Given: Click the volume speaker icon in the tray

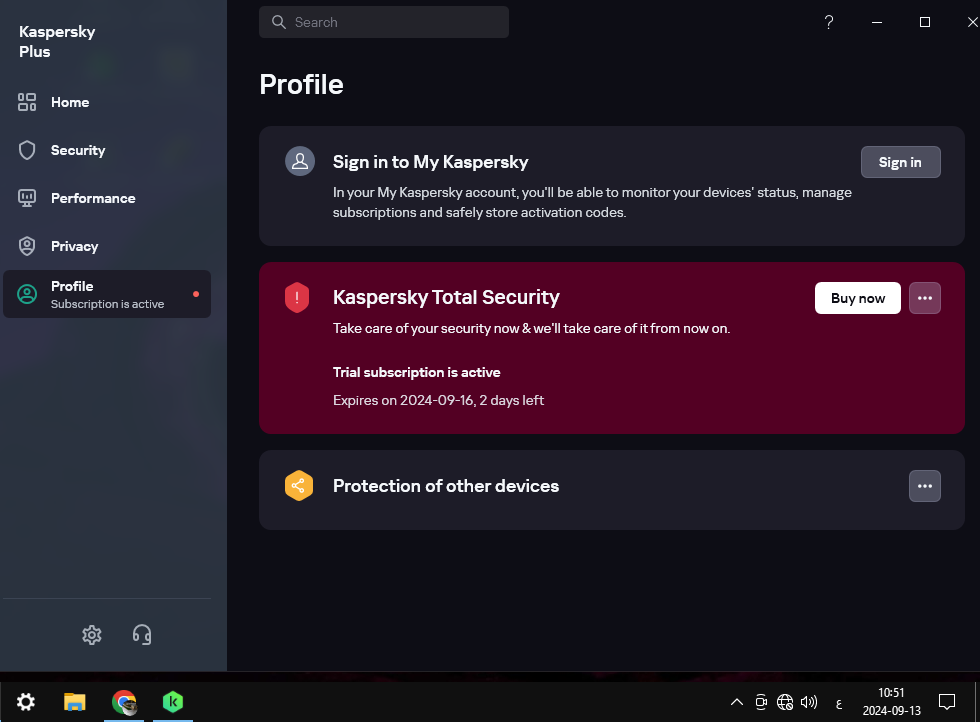Looking at the screenshot, I should coord(809,702).
